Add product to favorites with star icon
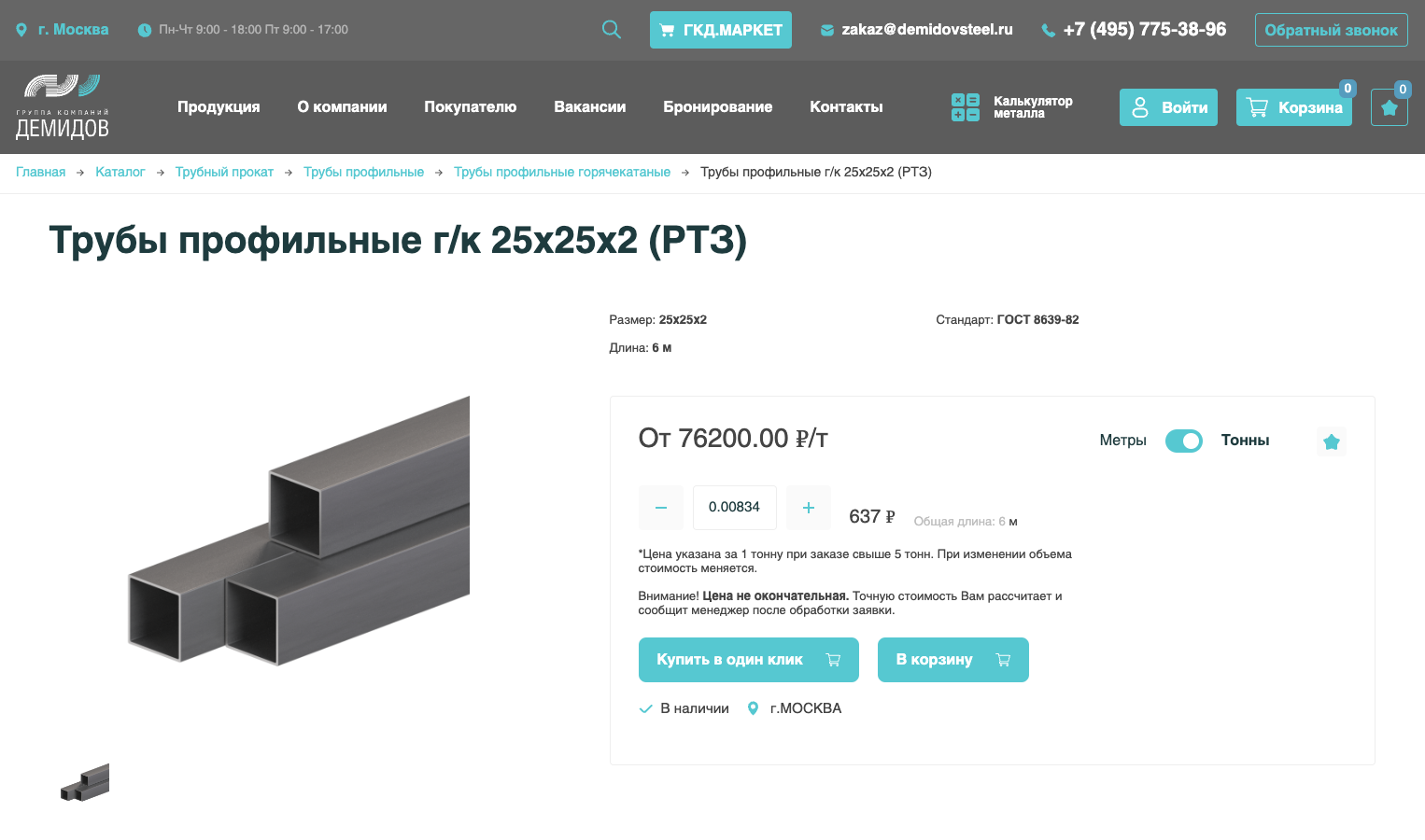The height and width of the screenshot is (840, 1425). (1331, 441)
